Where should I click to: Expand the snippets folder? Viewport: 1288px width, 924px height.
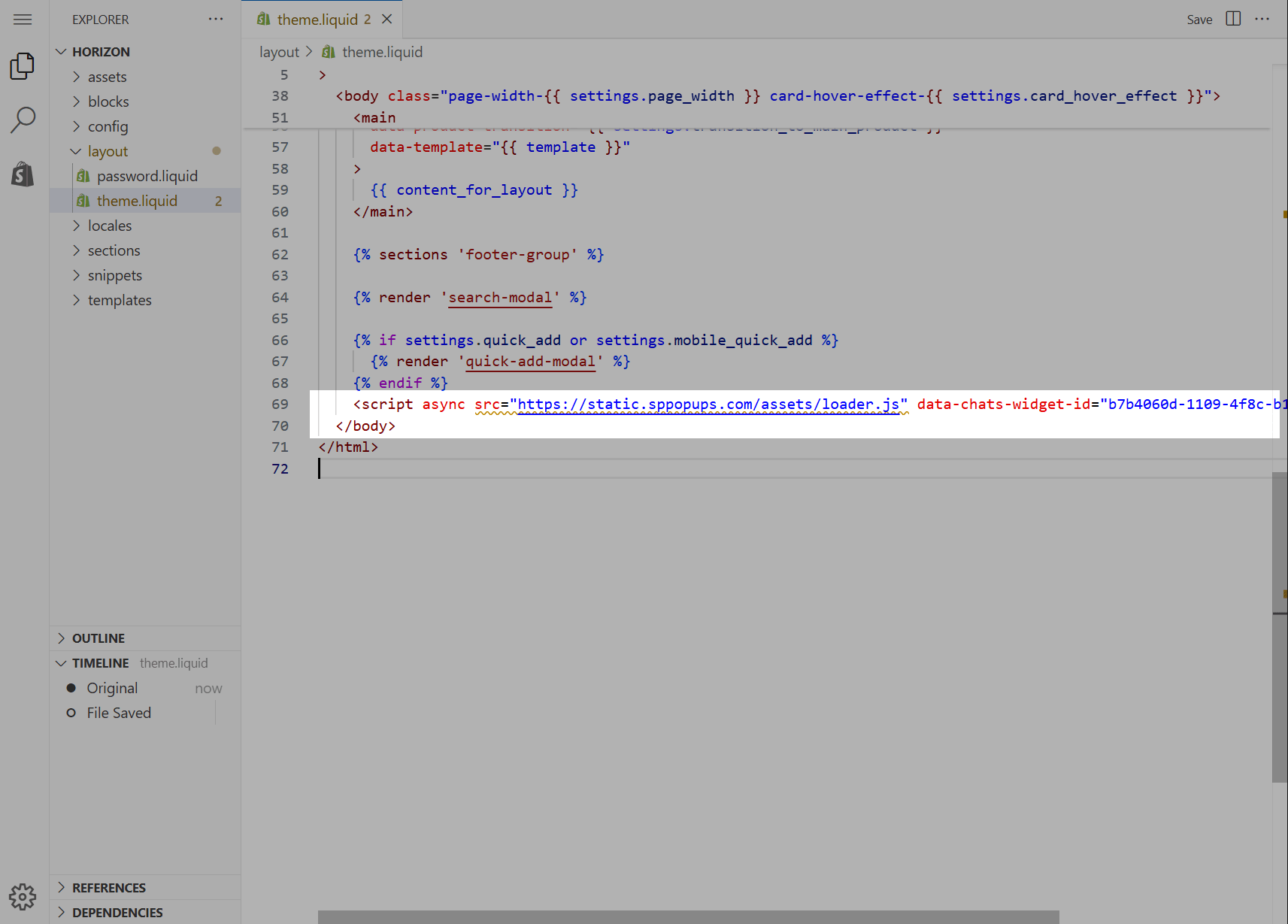click(x=114, y=275)
